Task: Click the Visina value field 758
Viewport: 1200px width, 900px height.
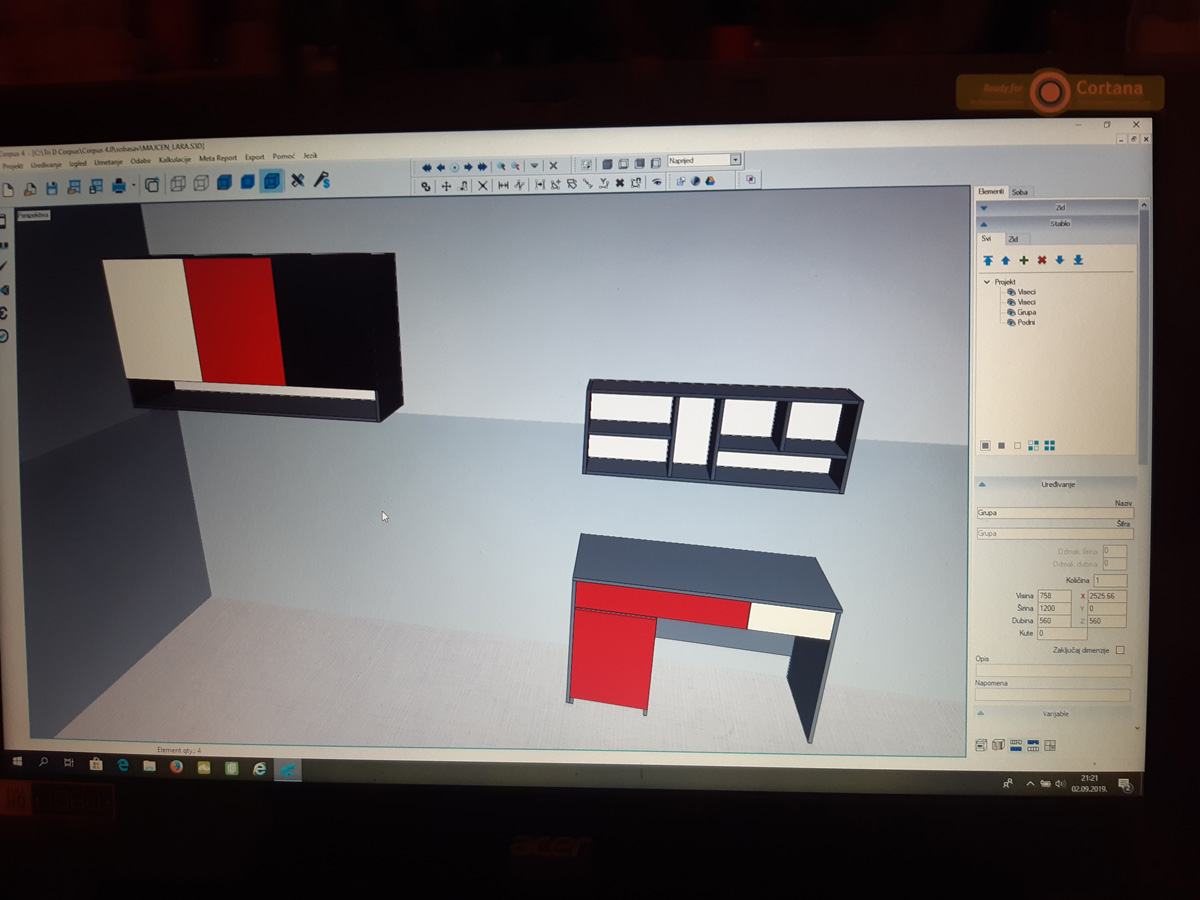Action: 1054,596
